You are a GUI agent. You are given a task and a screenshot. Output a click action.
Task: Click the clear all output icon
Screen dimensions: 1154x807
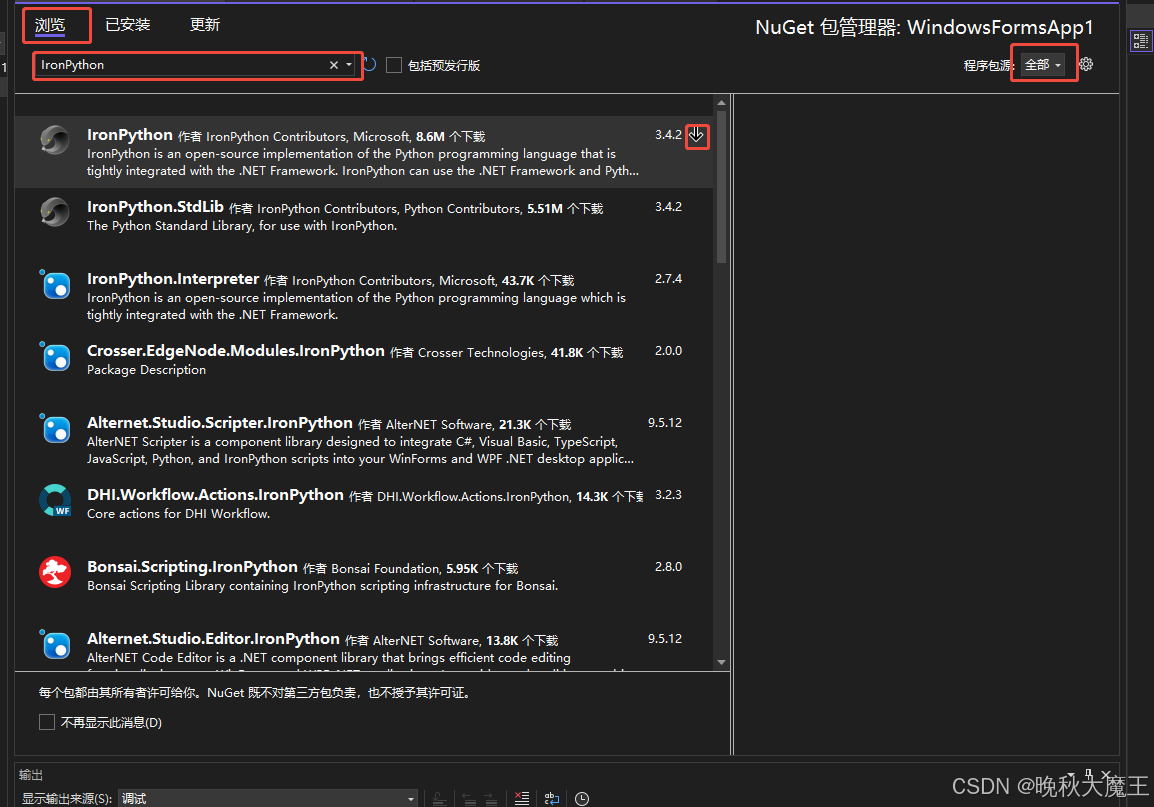click(521, 797)
